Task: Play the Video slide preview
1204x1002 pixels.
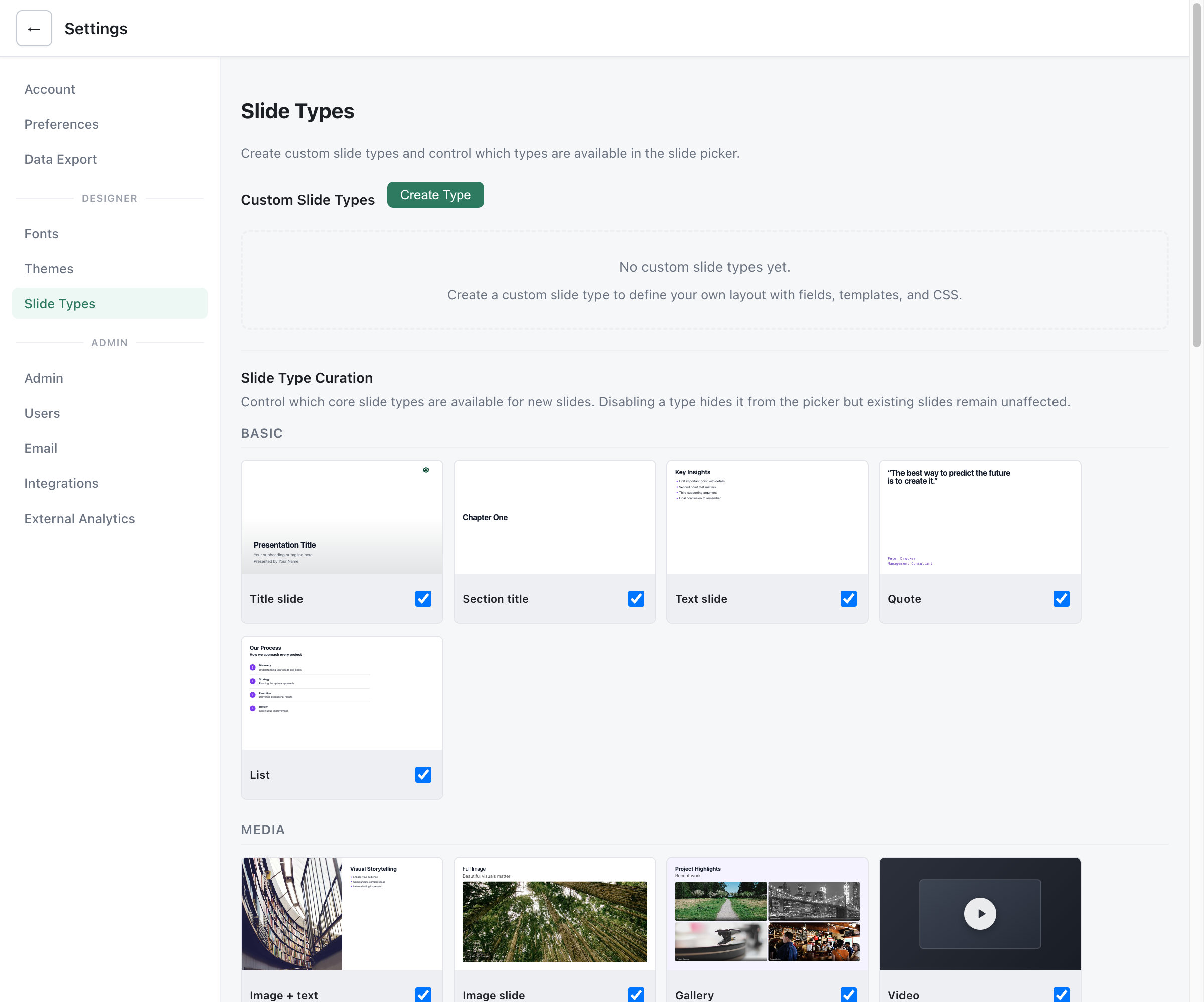Action: 980,913
